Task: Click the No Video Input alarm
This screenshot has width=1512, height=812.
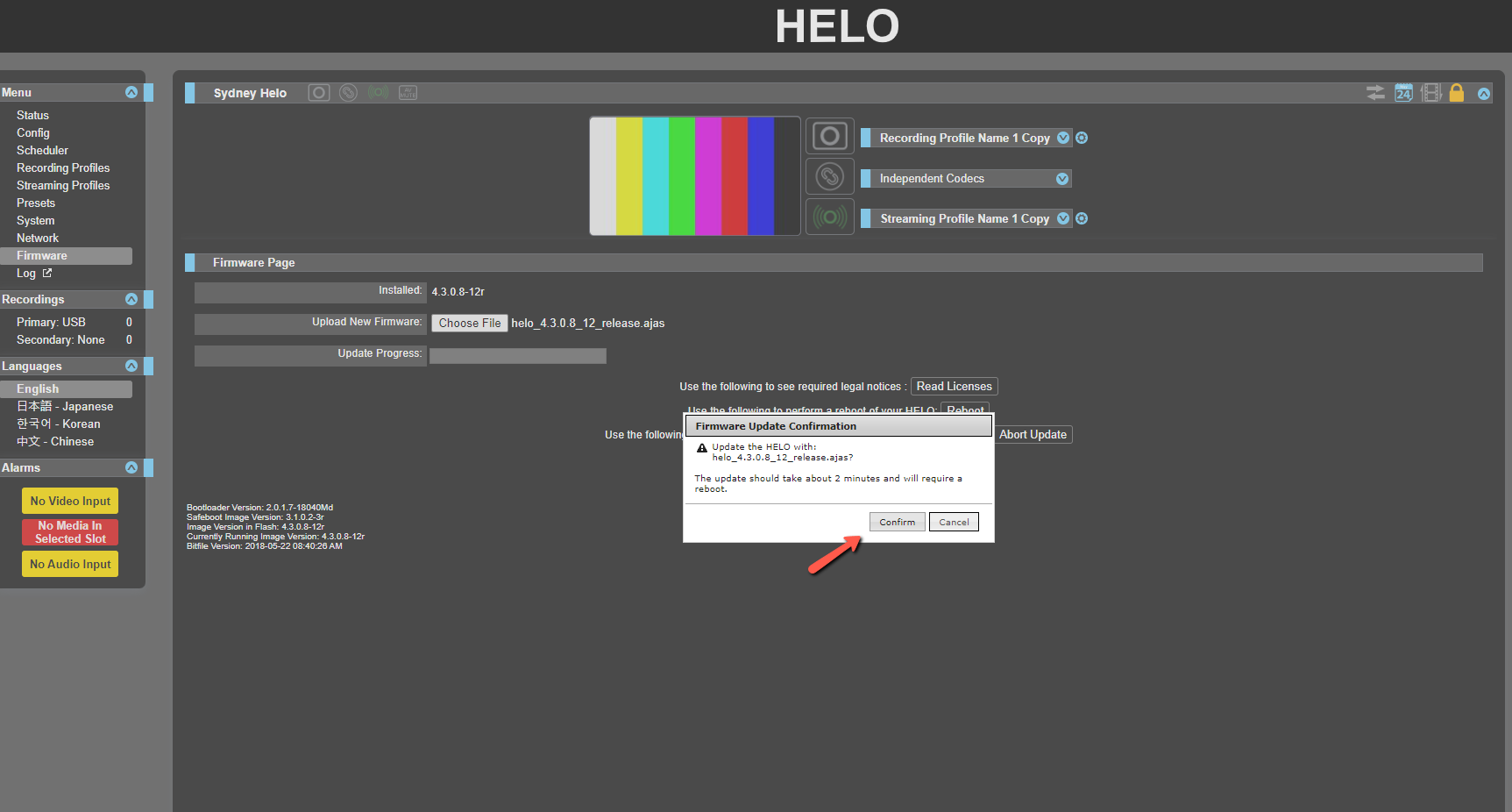Action: [70, 501]
